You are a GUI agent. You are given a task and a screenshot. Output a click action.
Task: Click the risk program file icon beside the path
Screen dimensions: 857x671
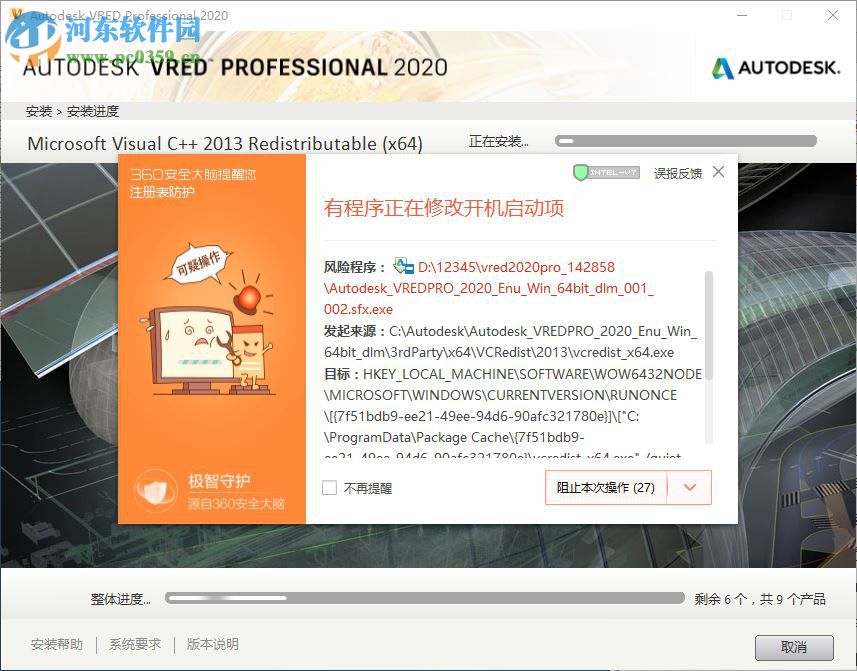pos(404,265)
